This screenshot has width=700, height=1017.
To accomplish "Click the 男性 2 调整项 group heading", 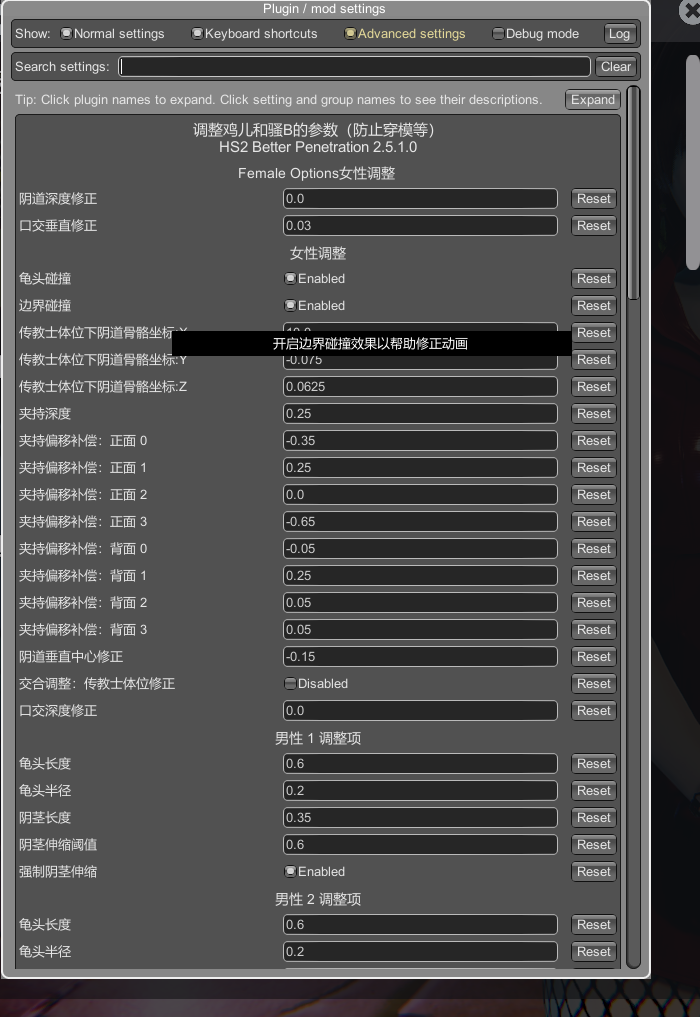I will click(x=318, y=900).
